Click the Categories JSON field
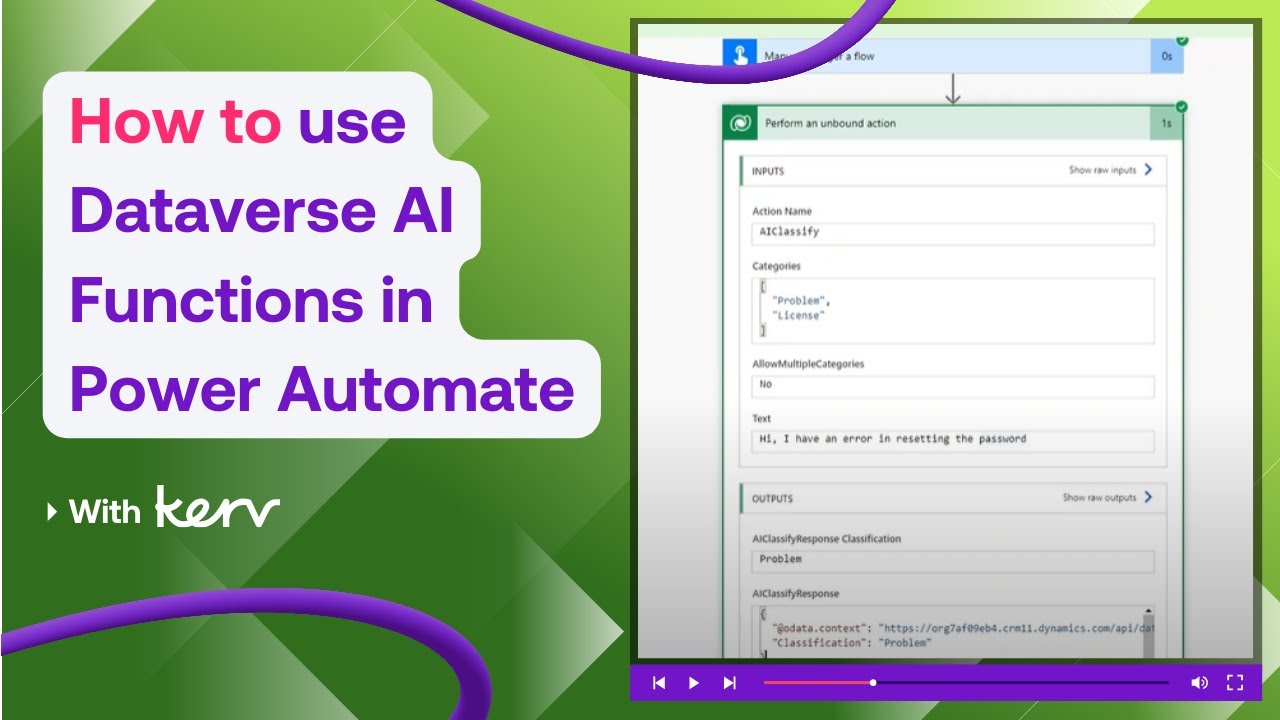1280x720 pixels. tap(953, 311)
